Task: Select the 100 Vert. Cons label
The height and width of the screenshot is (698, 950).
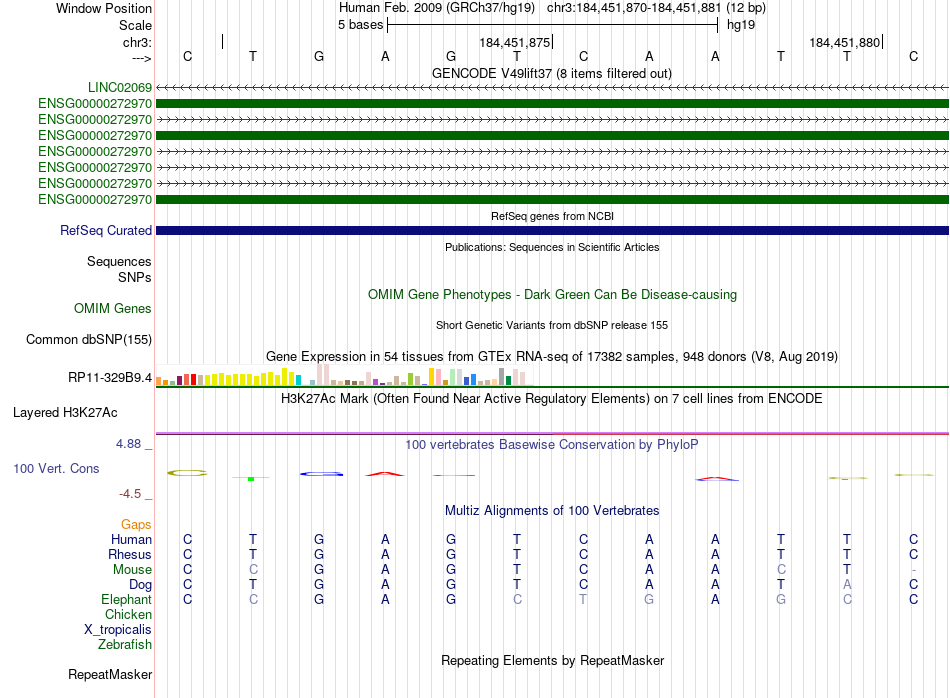Action: tap(56, 468)
